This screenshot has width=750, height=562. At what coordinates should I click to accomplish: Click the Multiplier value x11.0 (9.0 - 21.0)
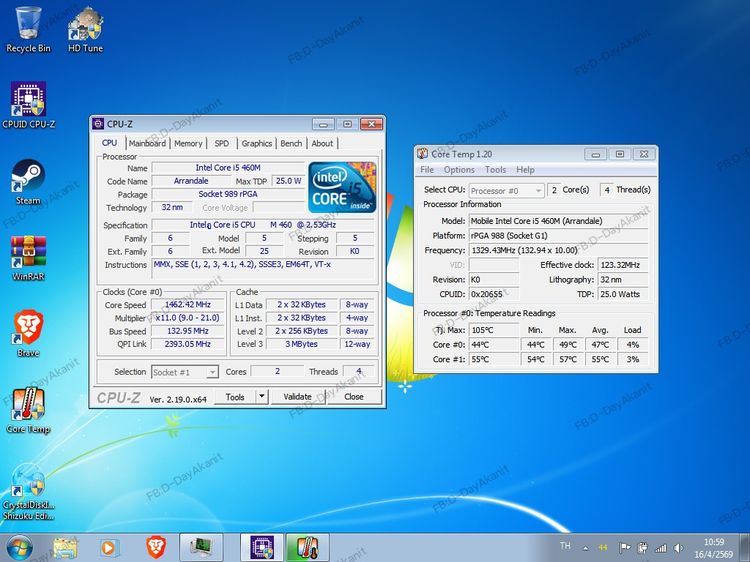pos(188,318)
